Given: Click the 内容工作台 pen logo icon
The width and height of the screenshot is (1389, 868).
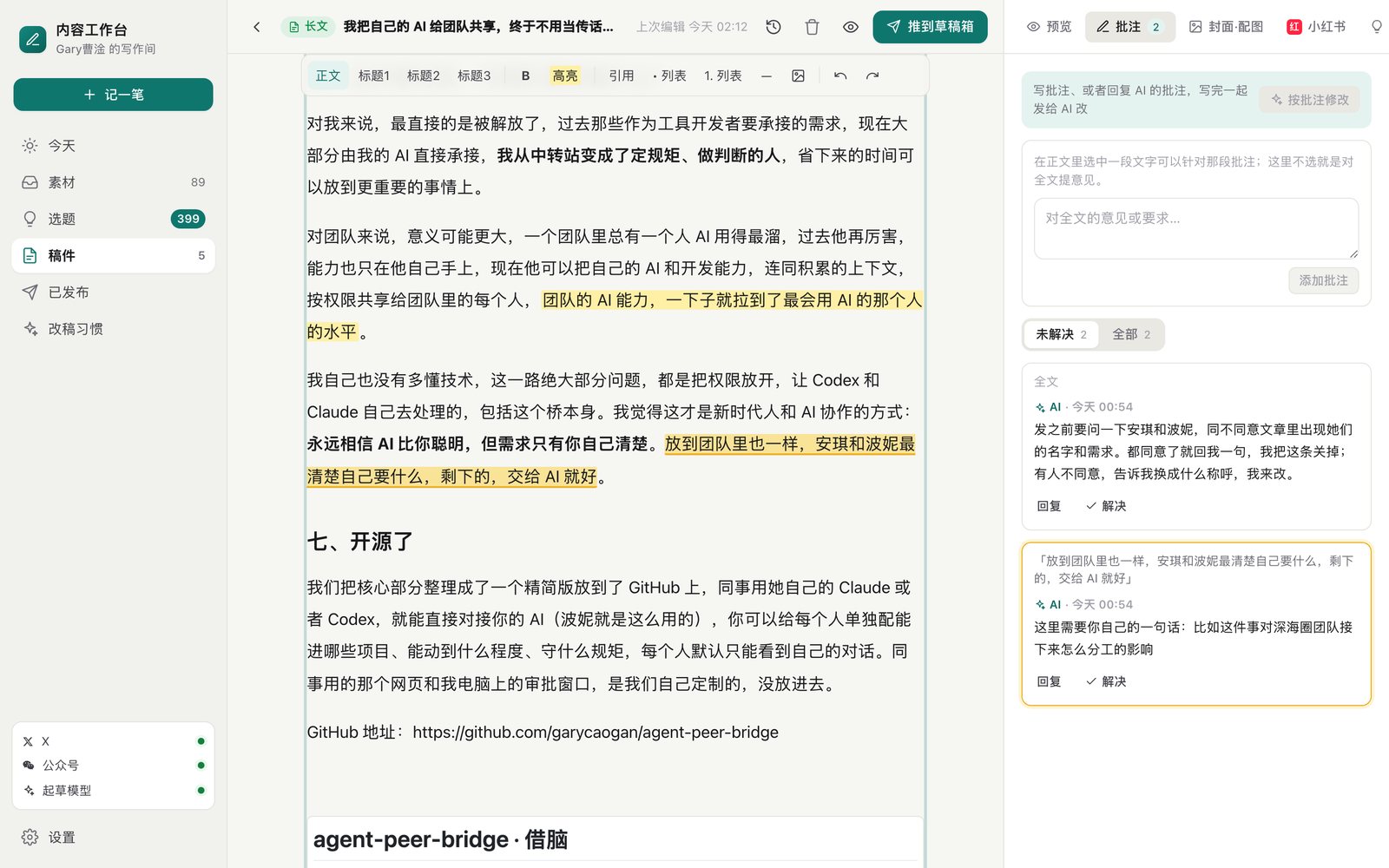Looking at the screenshot, I should [x=33, y=39].
